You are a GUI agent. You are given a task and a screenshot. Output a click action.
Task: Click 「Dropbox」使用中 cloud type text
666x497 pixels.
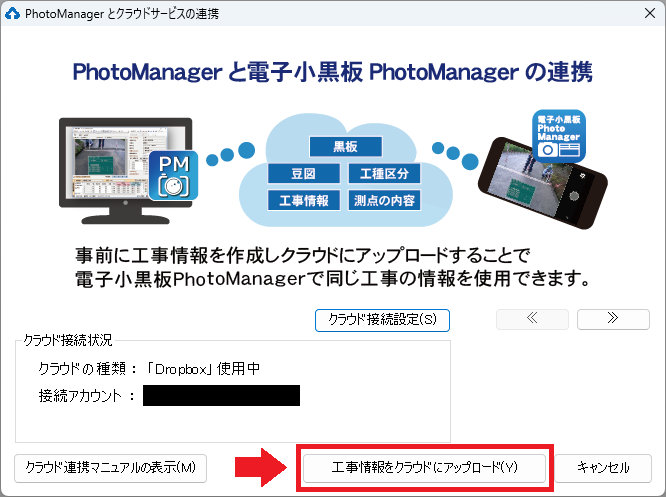pyautogui.click(x=203, y=369)
